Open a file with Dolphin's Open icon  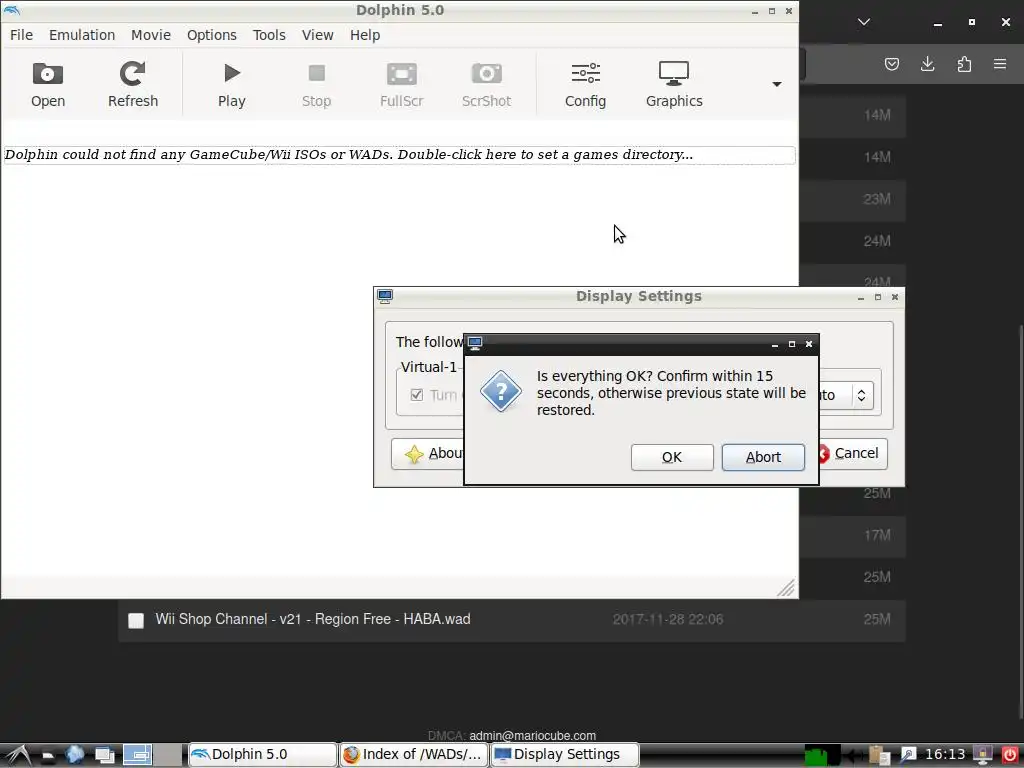click(48, 84)
